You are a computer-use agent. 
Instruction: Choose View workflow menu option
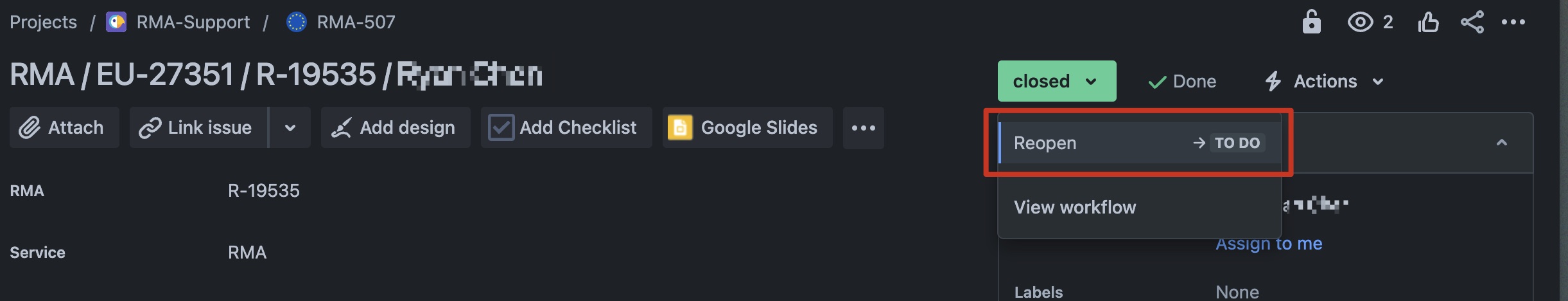[1075, 207]
